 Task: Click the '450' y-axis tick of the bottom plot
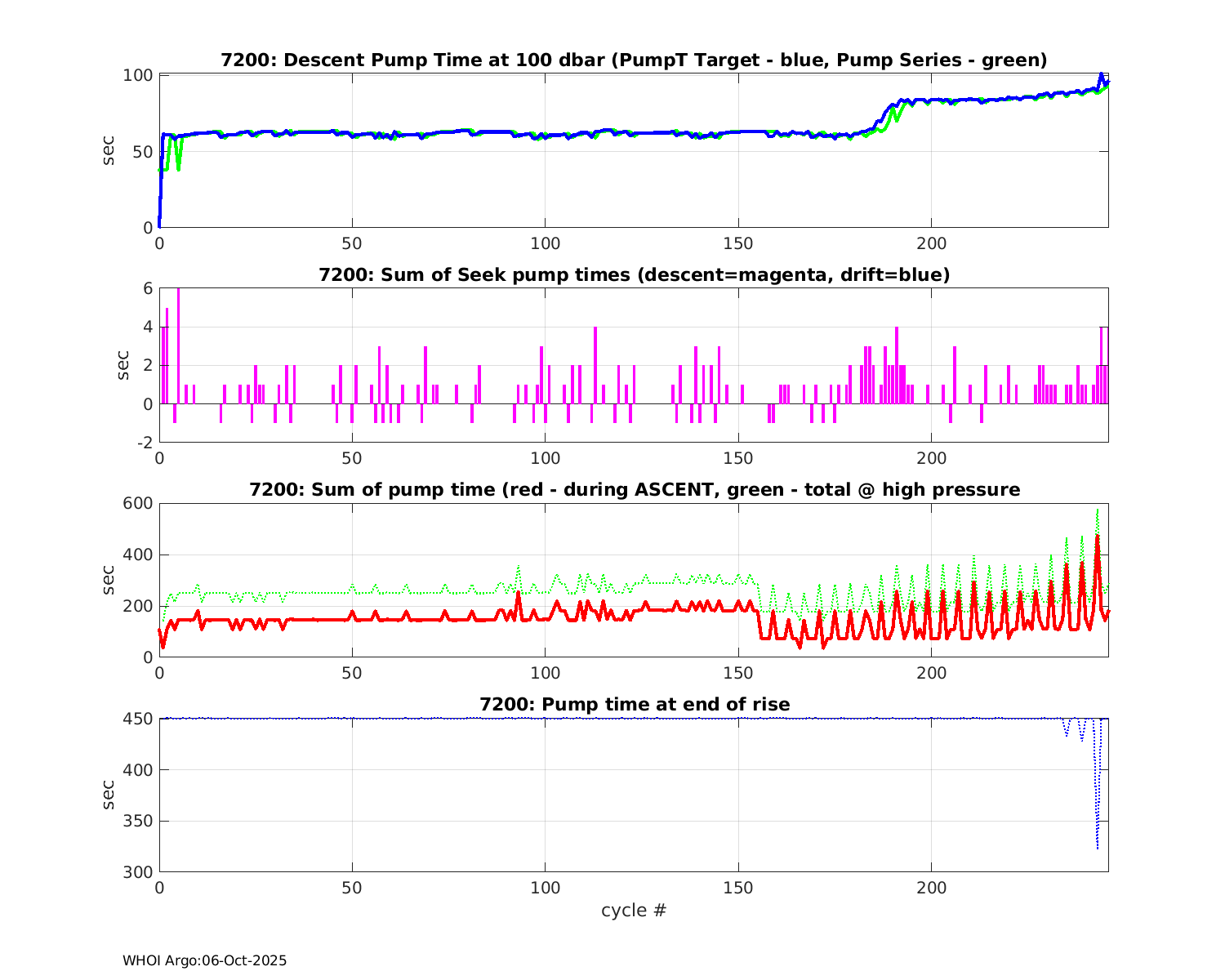[x=137, y=719]
